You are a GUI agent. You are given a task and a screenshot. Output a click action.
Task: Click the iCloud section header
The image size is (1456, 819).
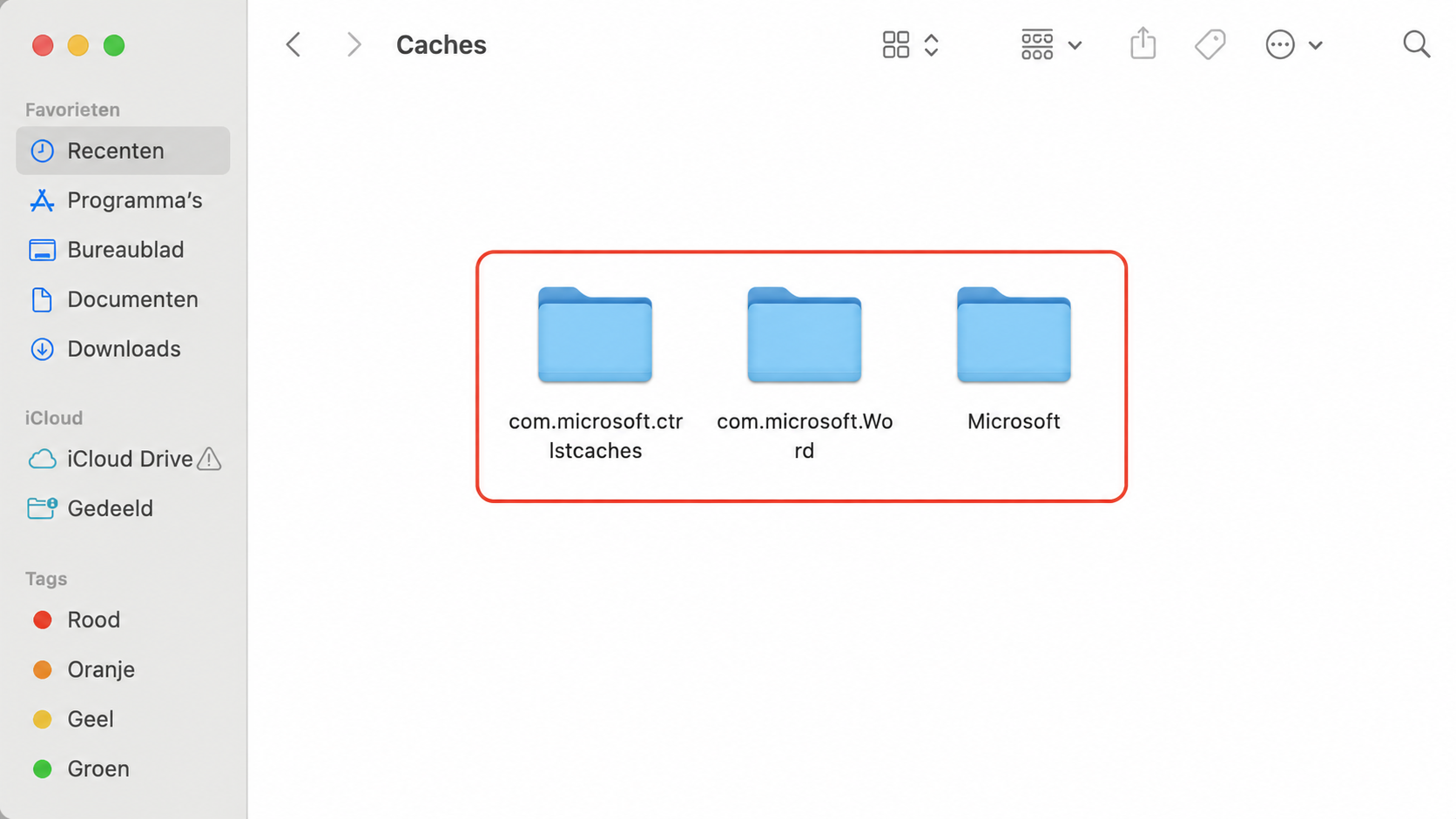[54, 418]
